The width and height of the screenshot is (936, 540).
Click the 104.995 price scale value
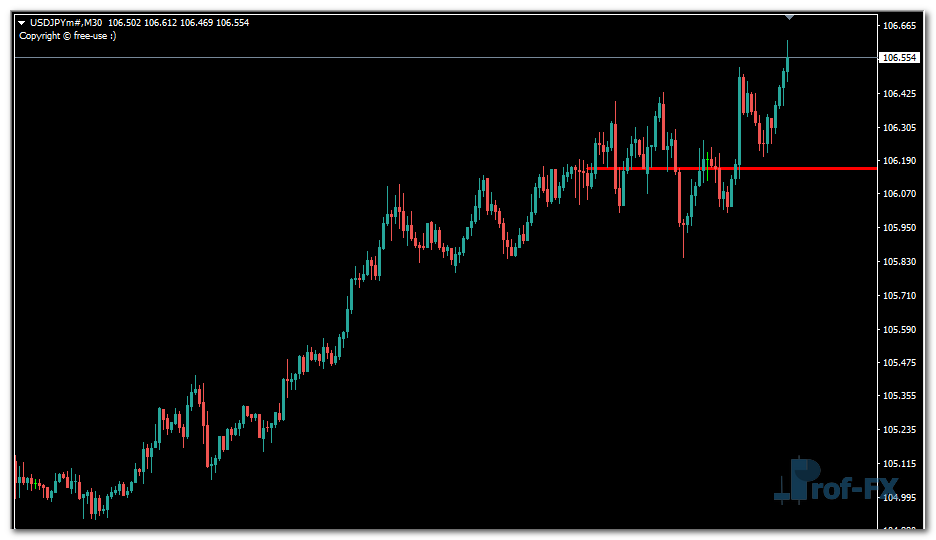(899, 497)
